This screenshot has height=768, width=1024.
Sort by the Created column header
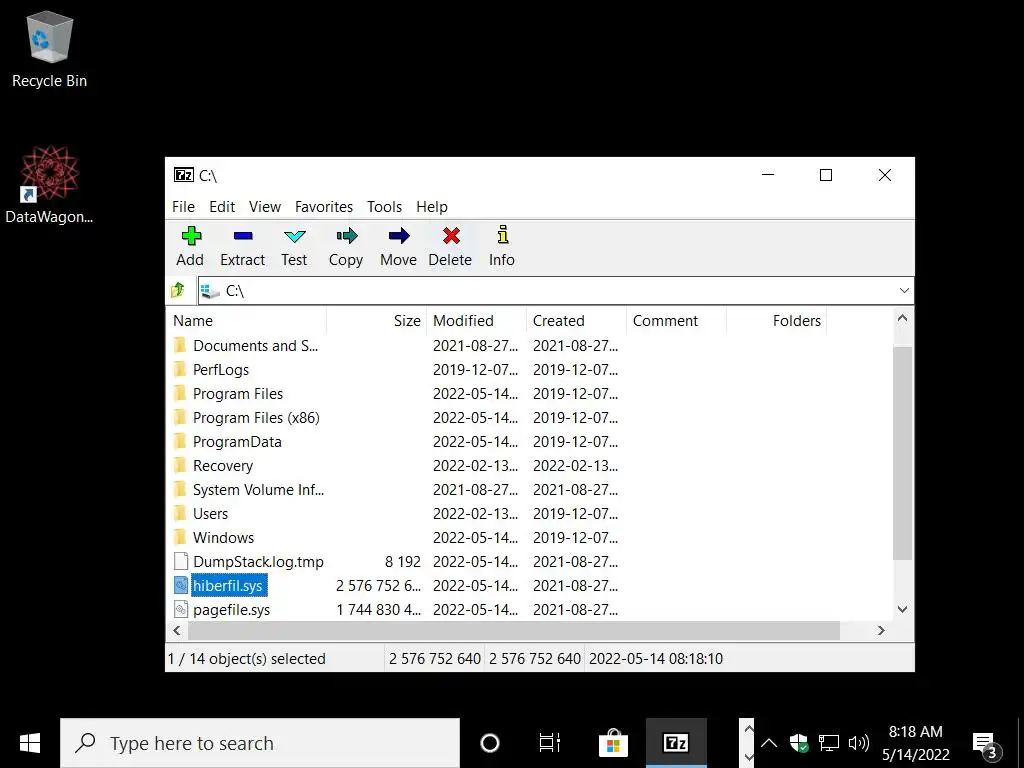(577, 321)
